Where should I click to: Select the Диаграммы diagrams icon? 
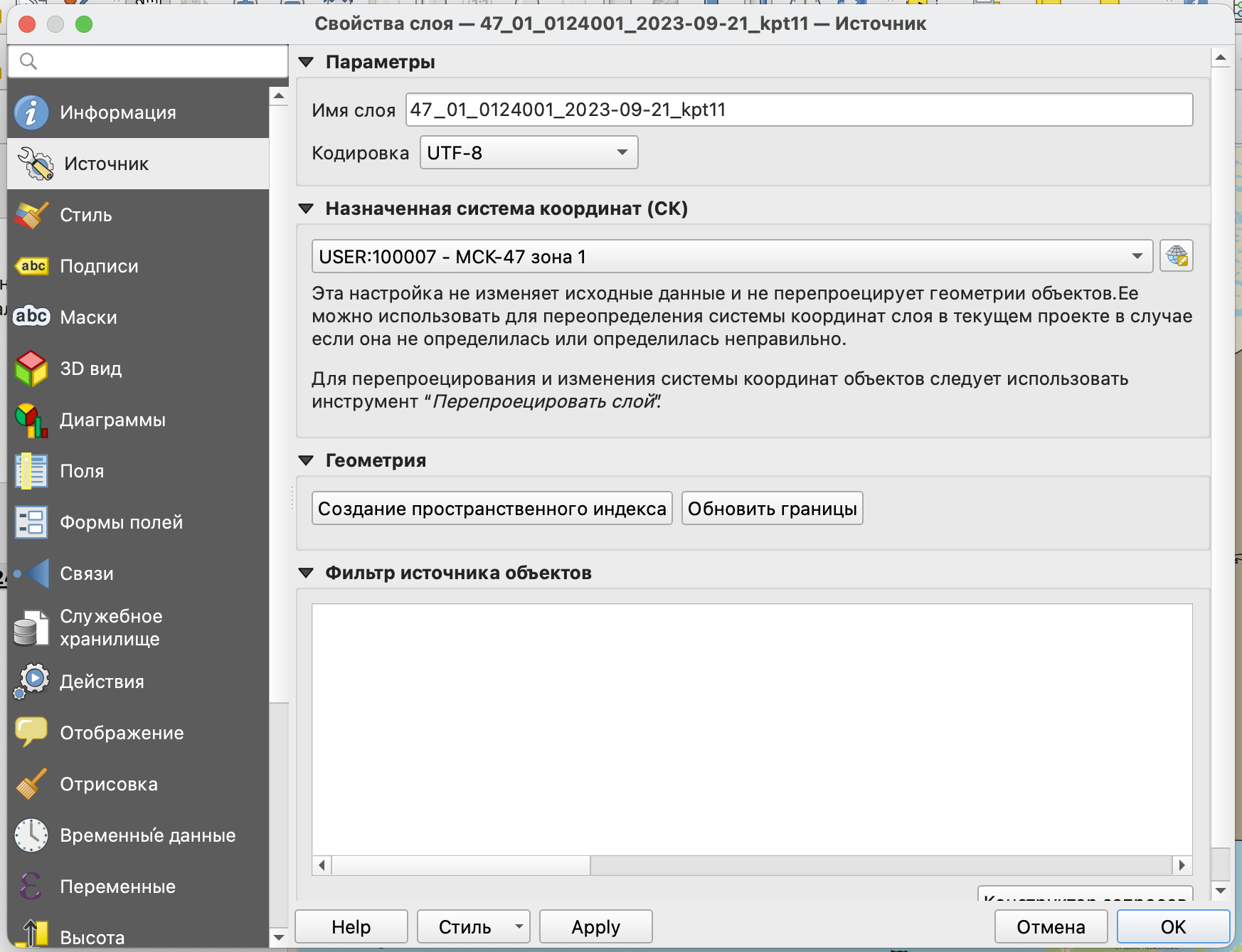pos(31,420)
